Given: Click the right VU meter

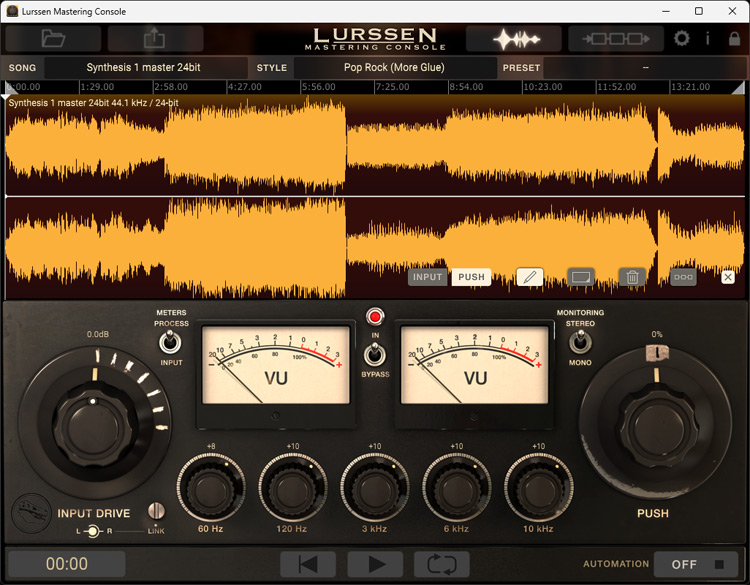Looking at the screenshot, I should tap(474, 365).
